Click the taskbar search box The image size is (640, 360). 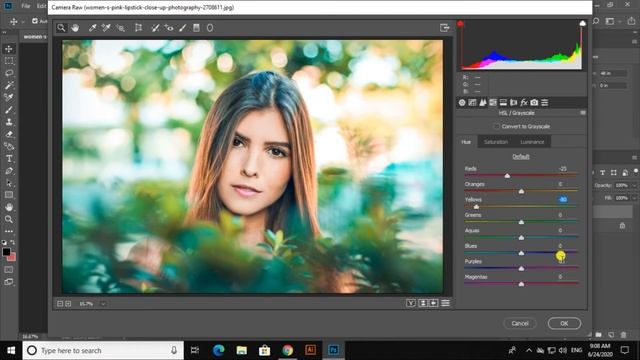pyautogui.click(x=103, y=350)
